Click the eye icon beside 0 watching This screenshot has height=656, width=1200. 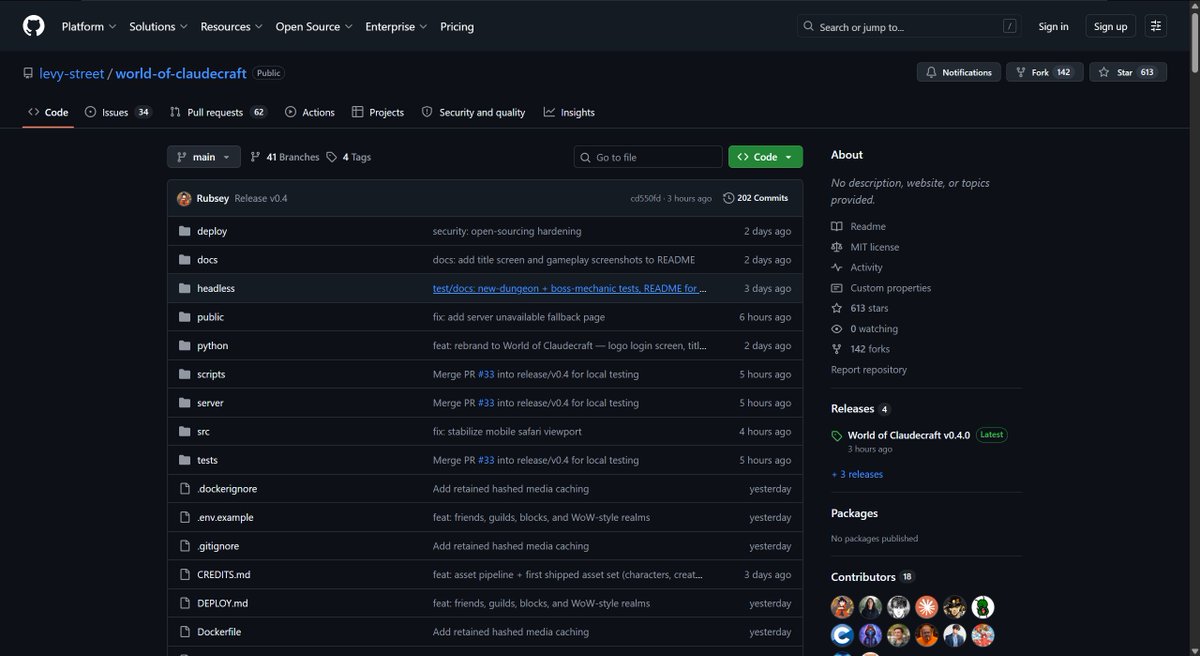coord(837,329)
